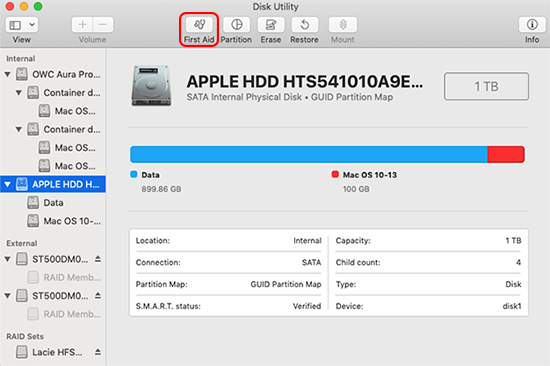Eject the second ST500DM0 external disk
Viewport: 550px width, 366px height.
pyautogui.click(x=98, y=295)
